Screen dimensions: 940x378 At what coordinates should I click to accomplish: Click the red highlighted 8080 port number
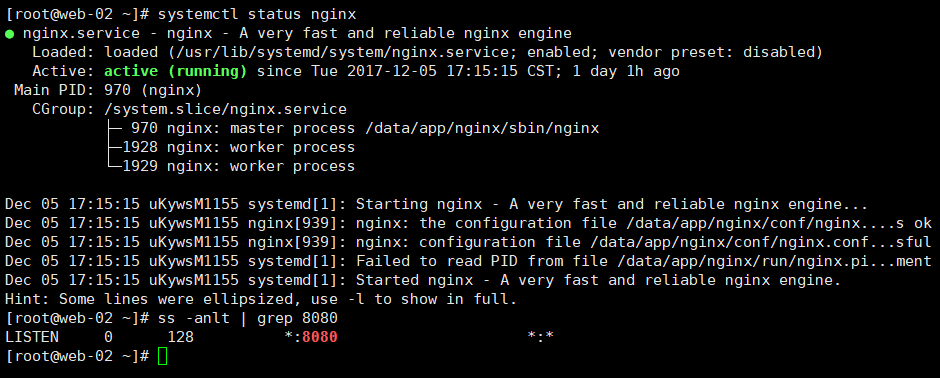(320, 337)
